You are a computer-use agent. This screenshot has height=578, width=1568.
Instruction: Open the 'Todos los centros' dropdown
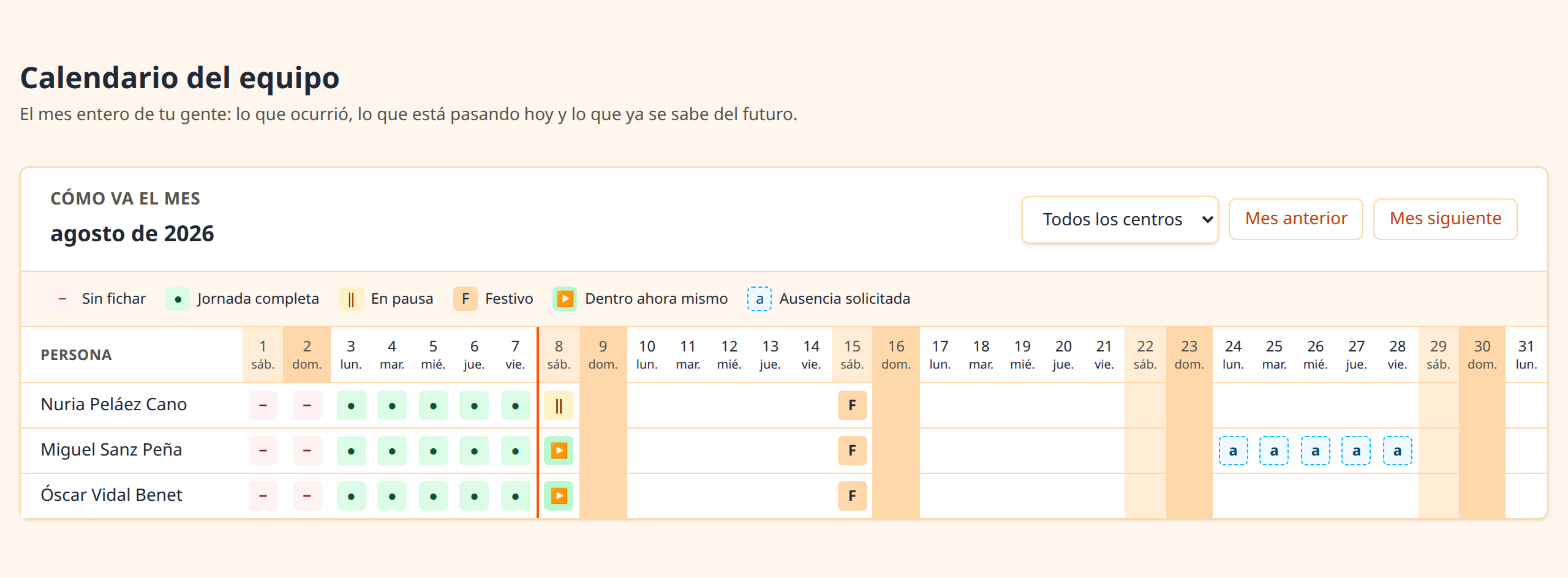click(1120, 219)
